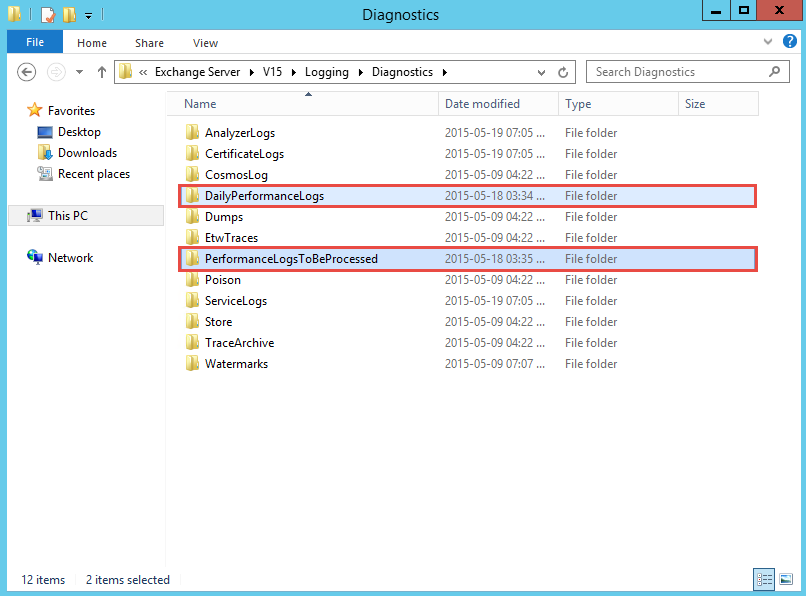Screen dimensions: 806x596
Task: Show hidden path with double chevron
Action: click(143, 73)
